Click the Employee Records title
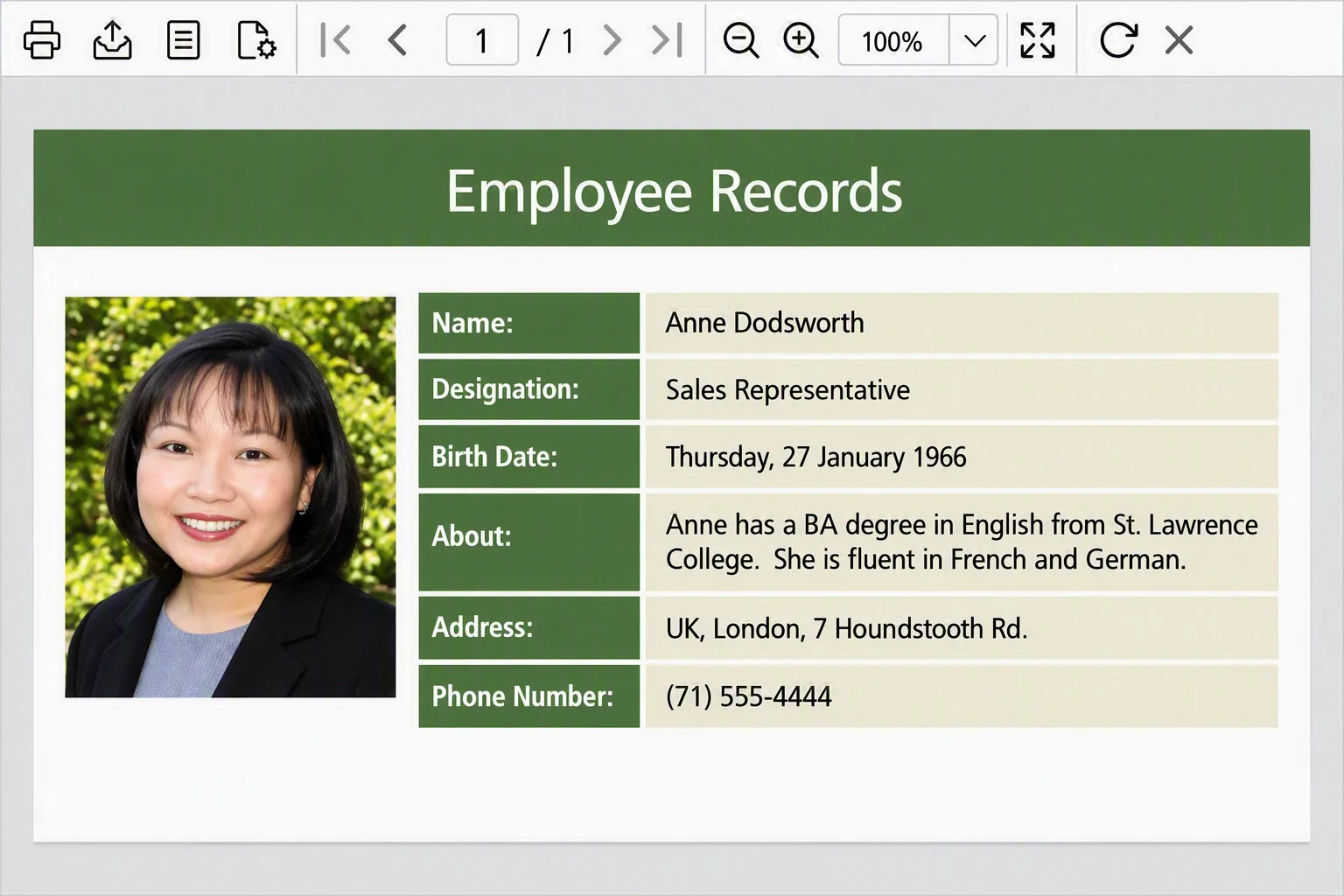 (674, 191)
